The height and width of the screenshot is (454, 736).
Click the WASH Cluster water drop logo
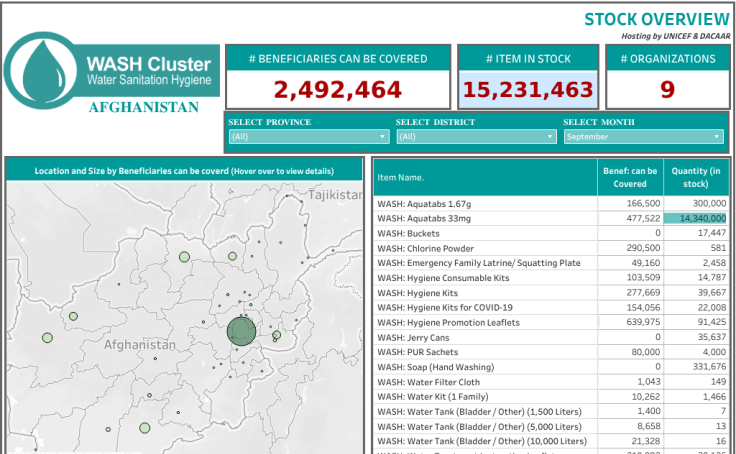[42, 69]
